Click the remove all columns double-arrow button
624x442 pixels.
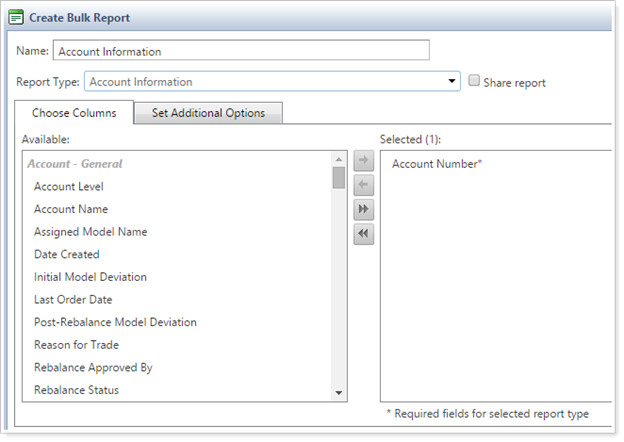pos(364,233)
